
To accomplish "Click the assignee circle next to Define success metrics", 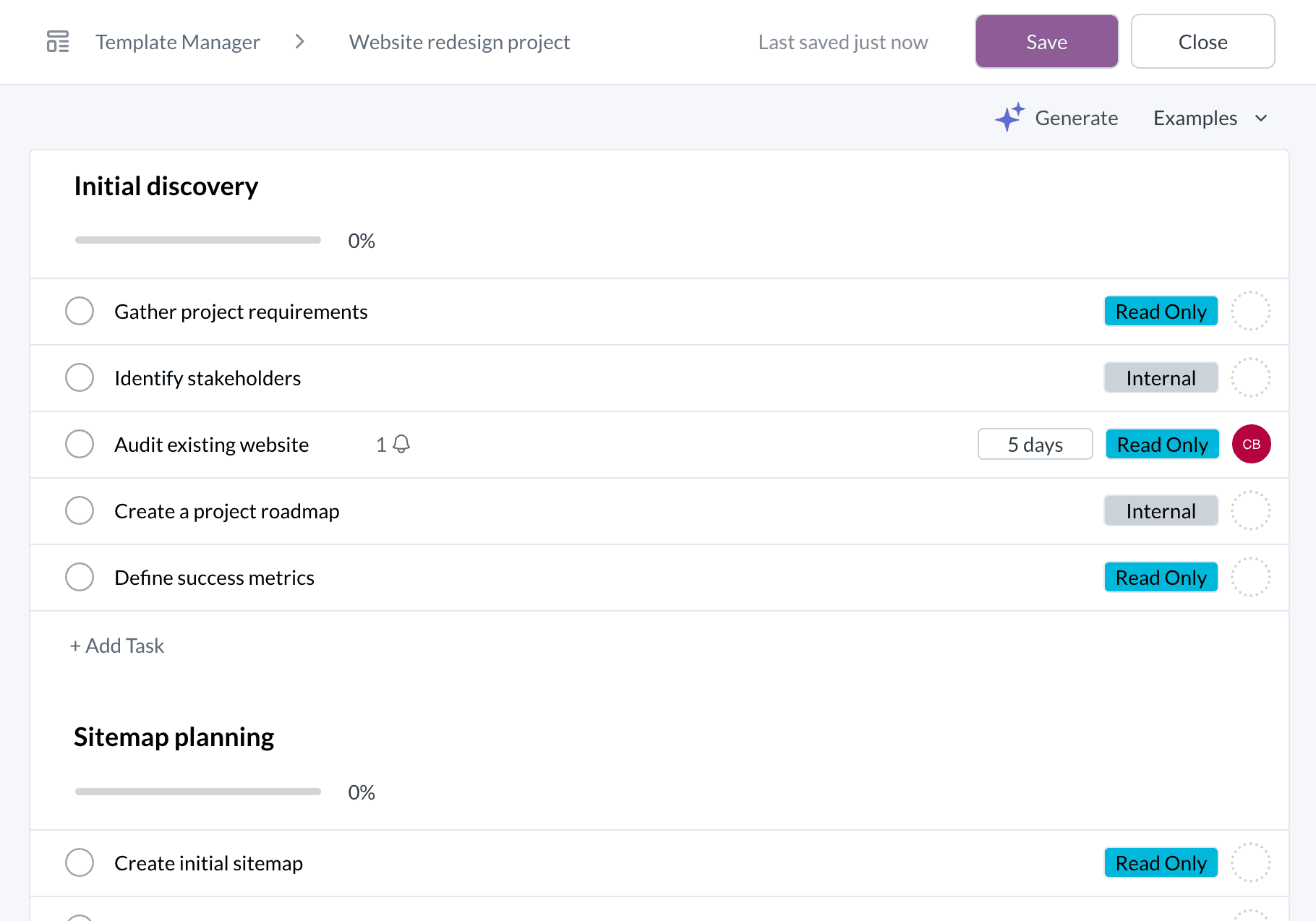I will tap(1251, 577).
